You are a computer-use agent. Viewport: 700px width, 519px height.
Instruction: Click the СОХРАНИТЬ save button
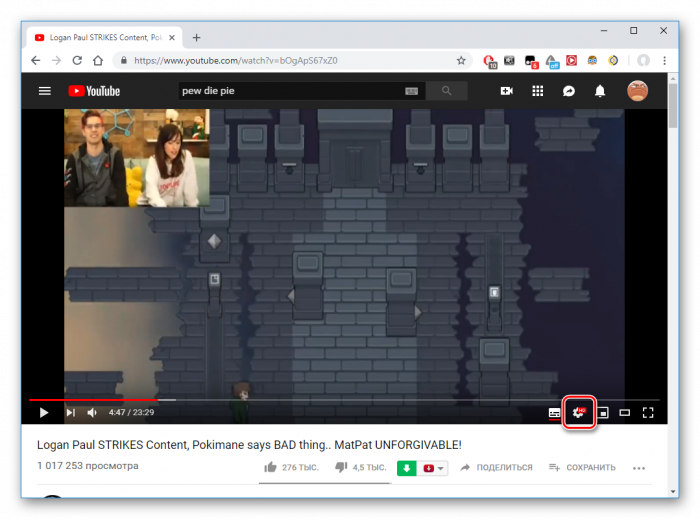coord(582,467)
